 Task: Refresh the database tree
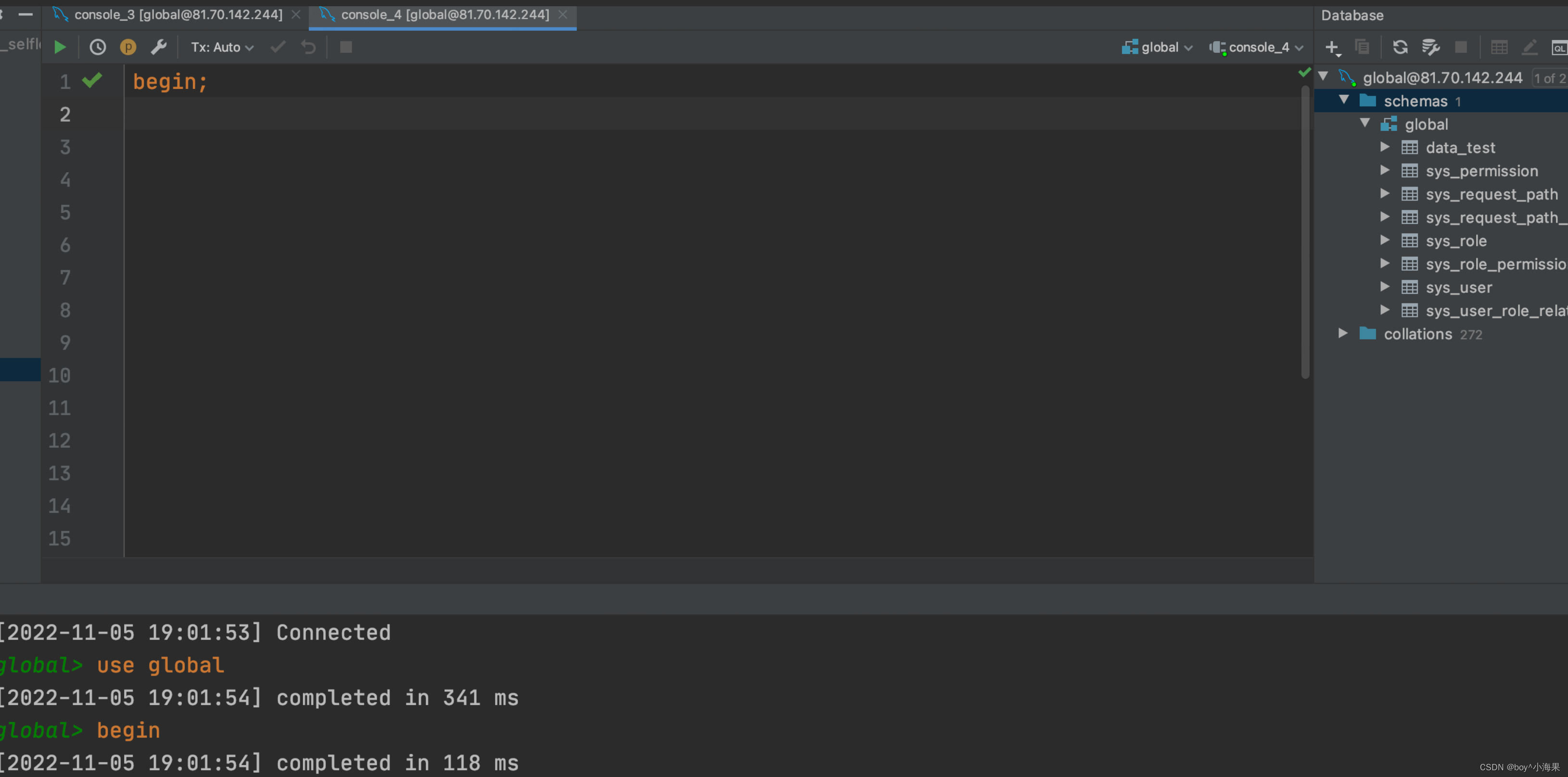pos(1400,47)
